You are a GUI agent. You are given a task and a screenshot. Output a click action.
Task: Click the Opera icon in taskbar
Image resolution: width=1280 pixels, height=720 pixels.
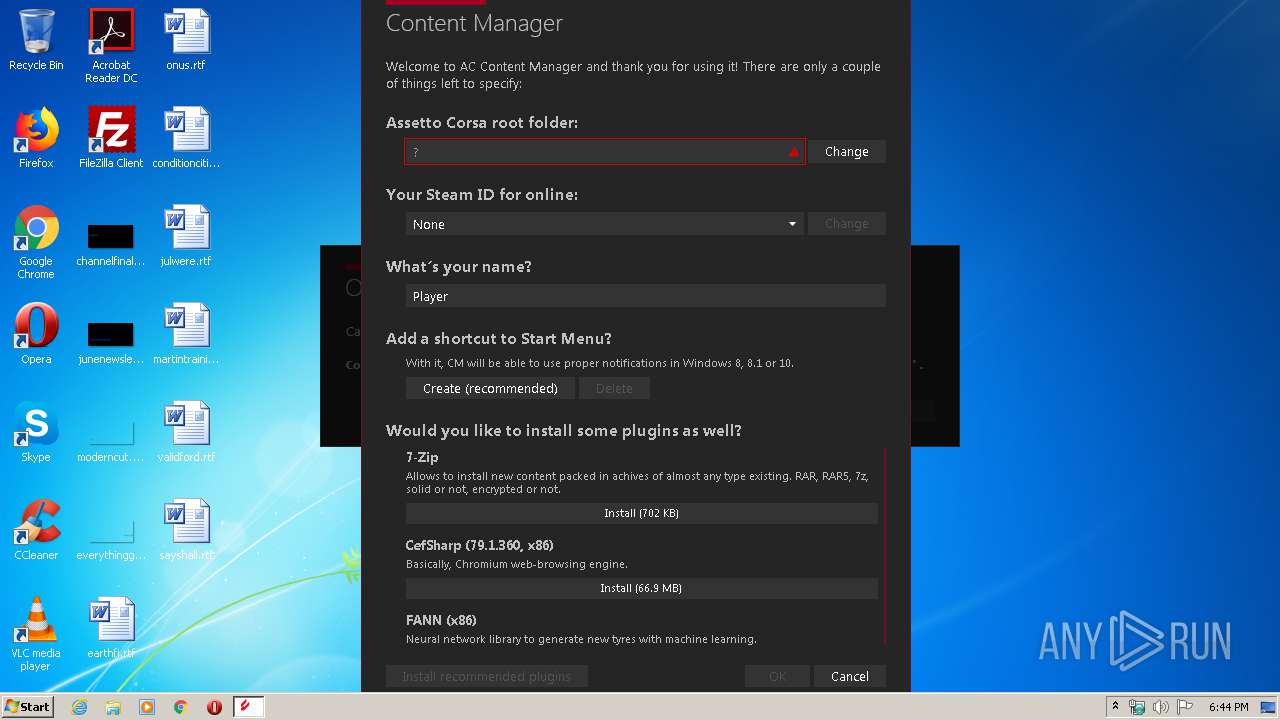(214, 707)
